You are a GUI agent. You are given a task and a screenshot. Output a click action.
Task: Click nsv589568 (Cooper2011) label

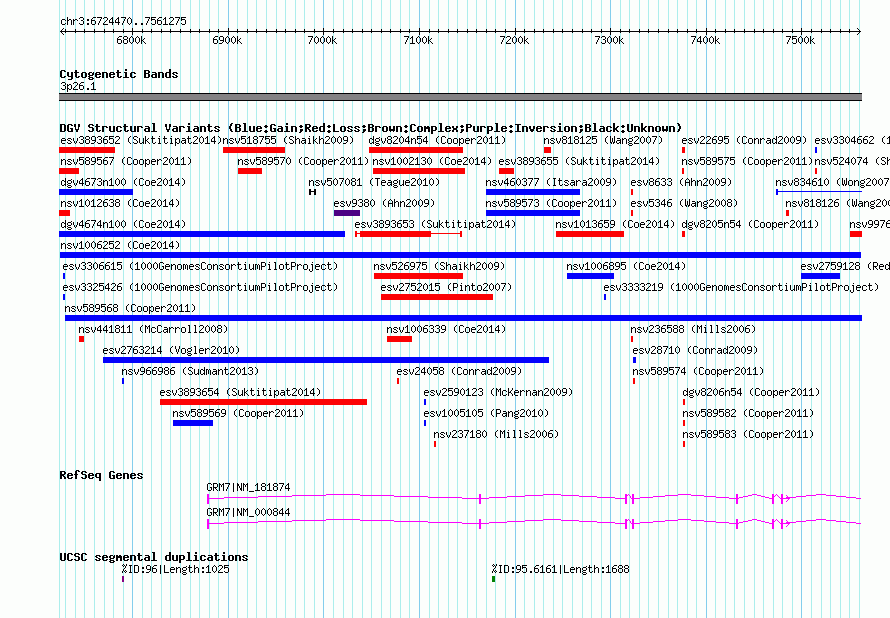(130, 308)
